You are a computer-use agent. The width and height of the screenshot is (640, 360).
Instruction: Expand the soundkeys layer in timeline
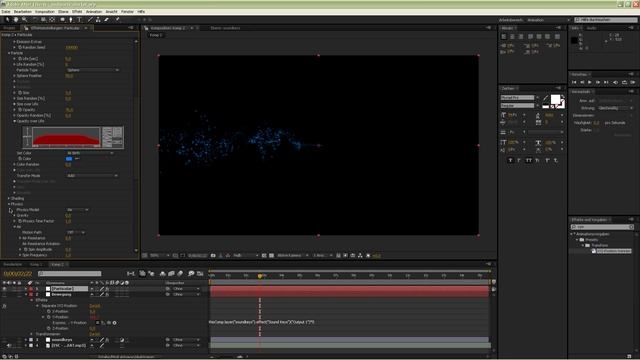pyautogui.click(x=26, y=340)
